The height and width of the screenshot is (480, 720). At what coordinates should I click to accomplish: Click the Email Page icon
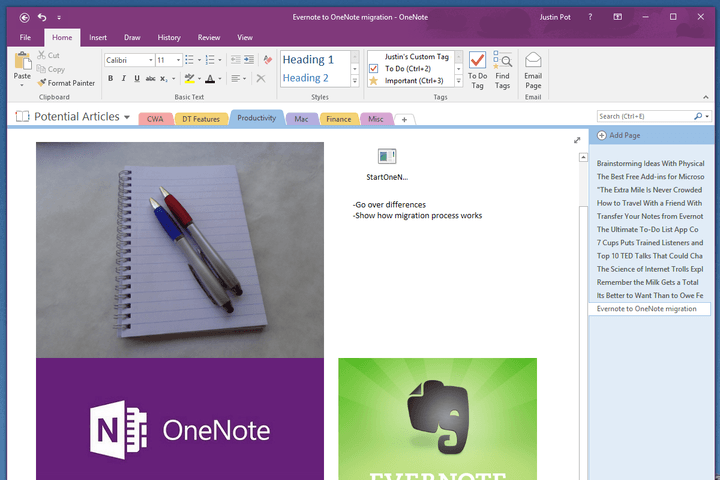[x=533, y=60]
